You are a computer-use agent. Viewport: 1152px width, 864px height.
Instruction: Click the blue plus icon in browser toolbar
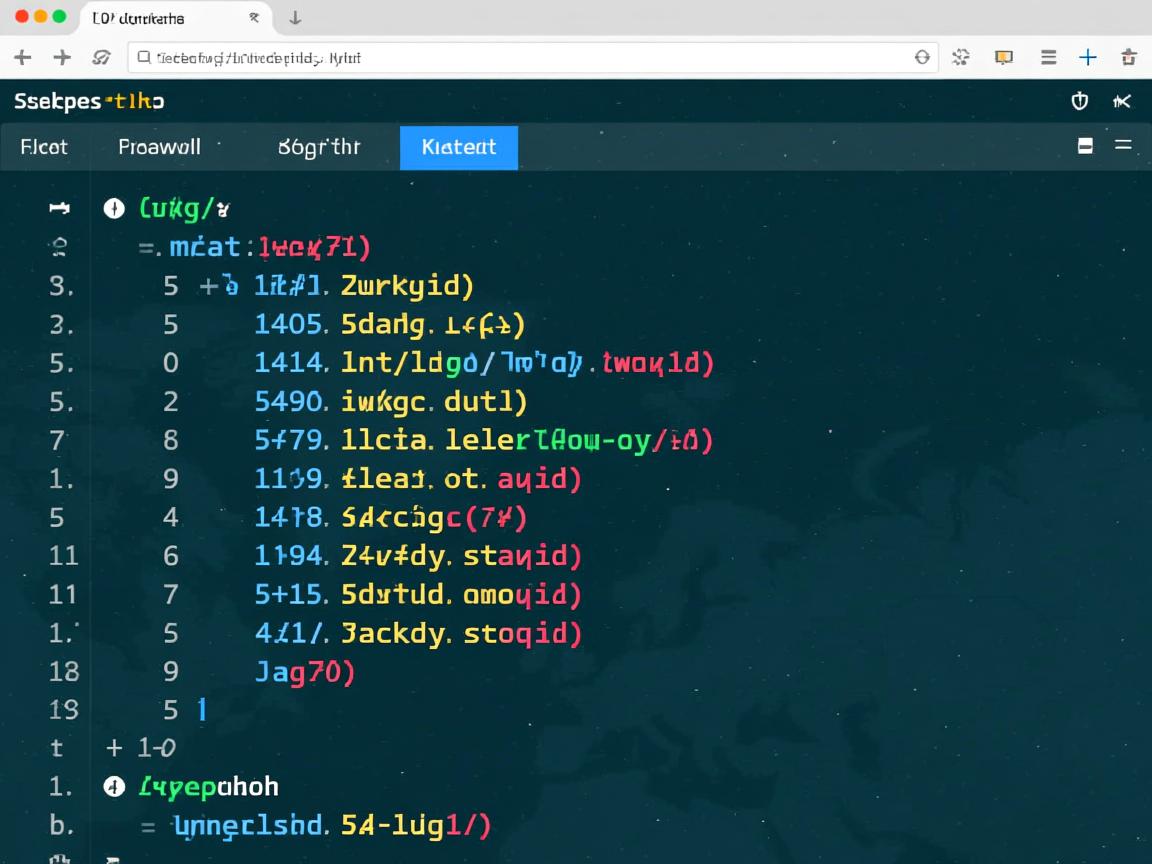click(x=1088, y=58)
